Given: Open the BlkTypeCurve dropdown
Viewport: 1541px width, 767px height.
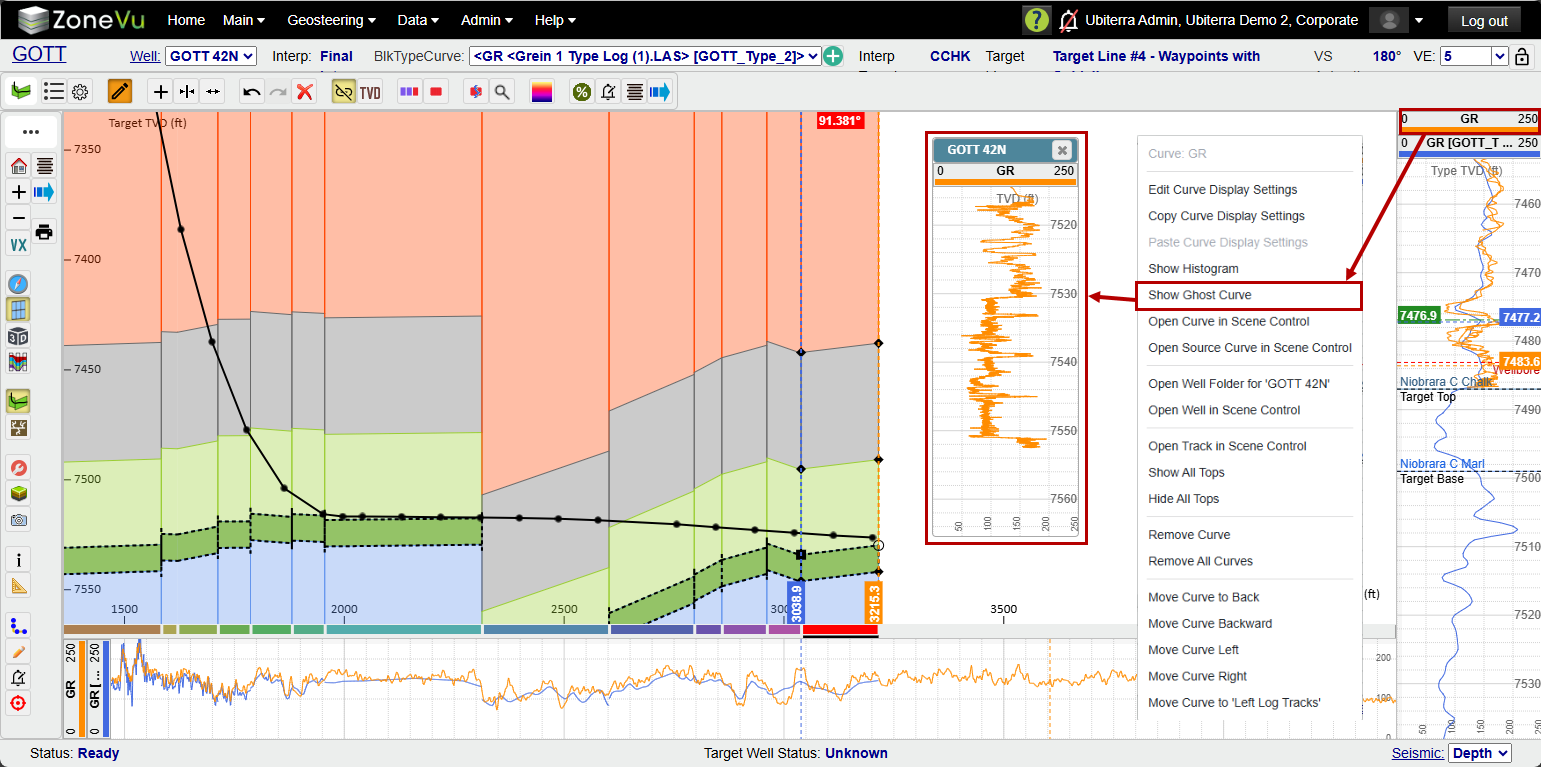Looking at the screenshot, I should pyautogui.click(x=646, y=57).
